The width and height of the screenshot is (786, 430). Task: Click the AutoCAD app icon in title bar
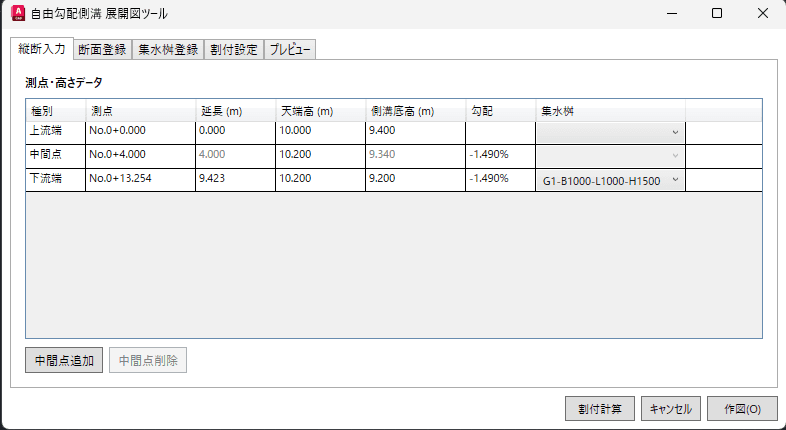(16, 14)
